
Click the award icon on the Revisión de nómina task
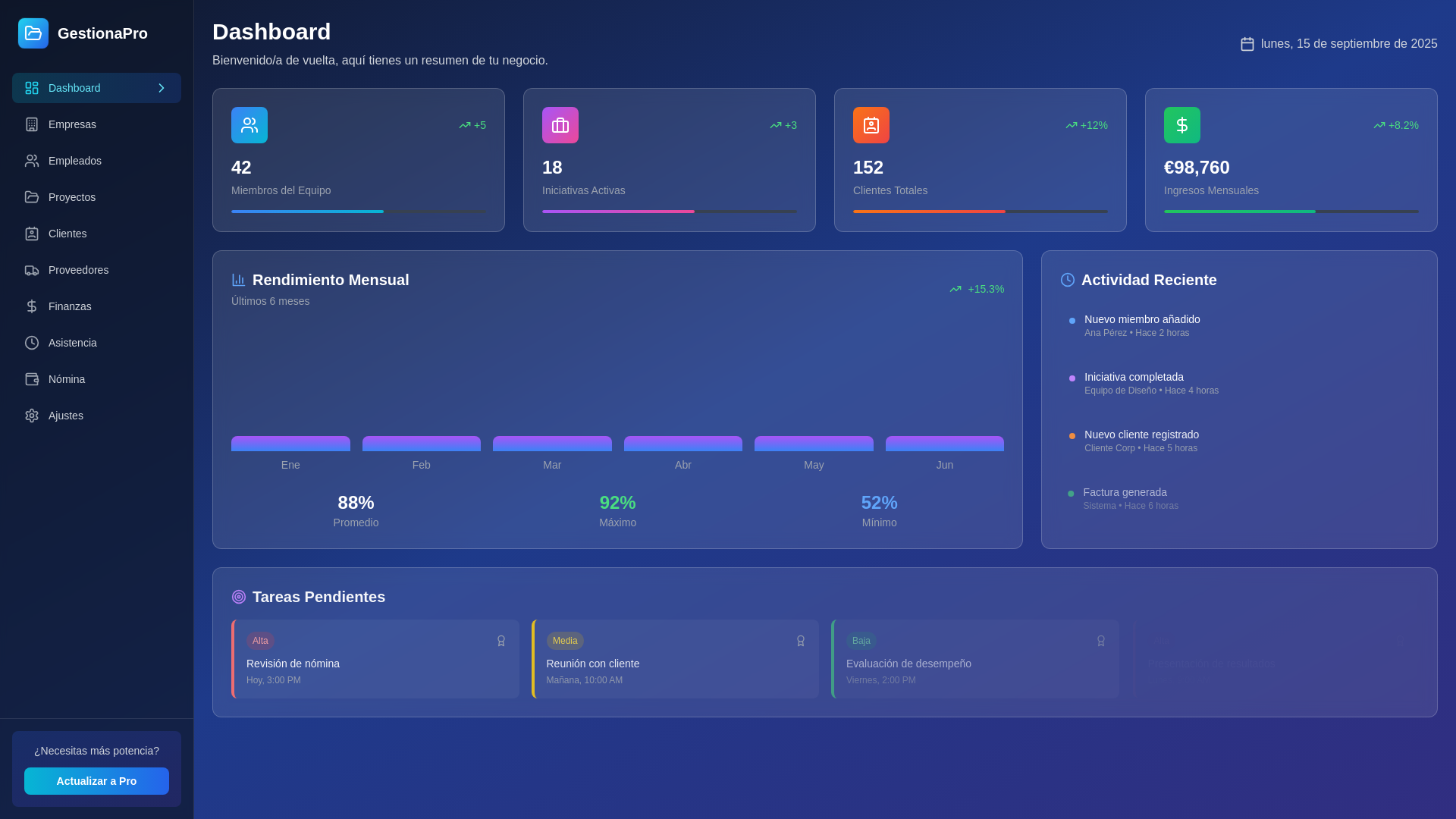tap(501, 641)
